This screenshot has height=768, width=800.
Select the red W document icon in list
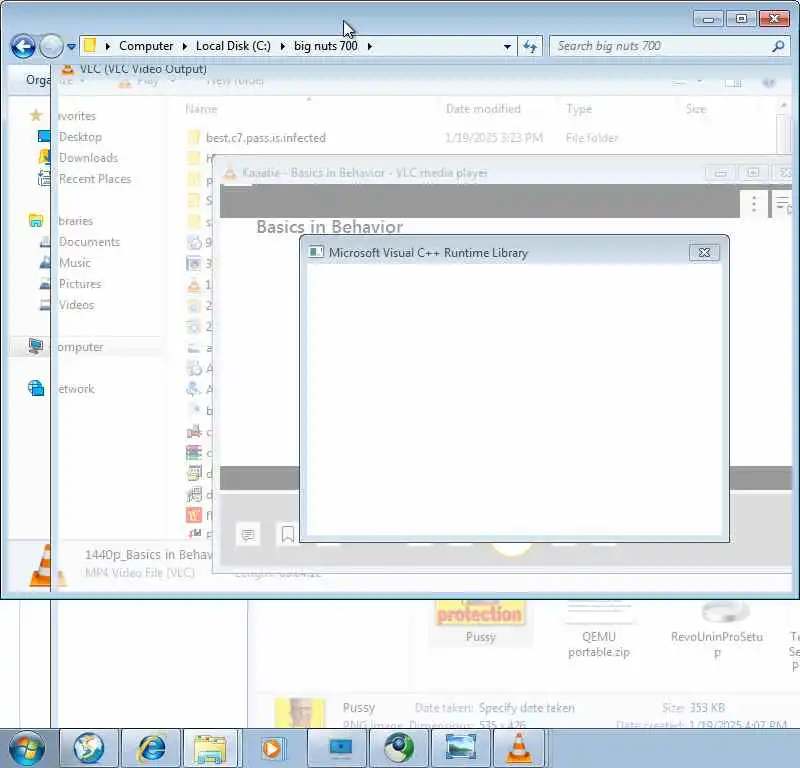[194, 515]
